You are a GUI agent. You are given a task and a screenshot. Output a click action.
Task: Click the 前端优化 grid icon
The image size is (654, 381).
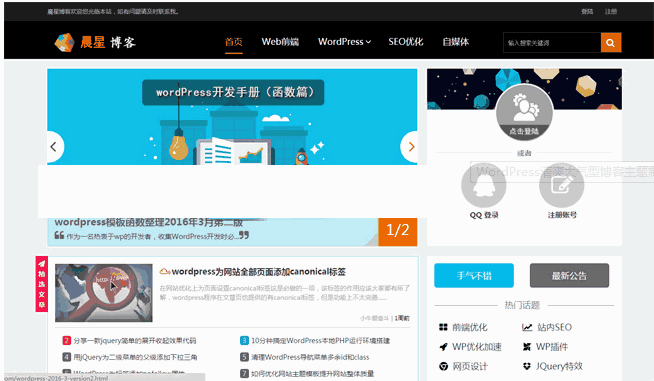tap(443, 327)
